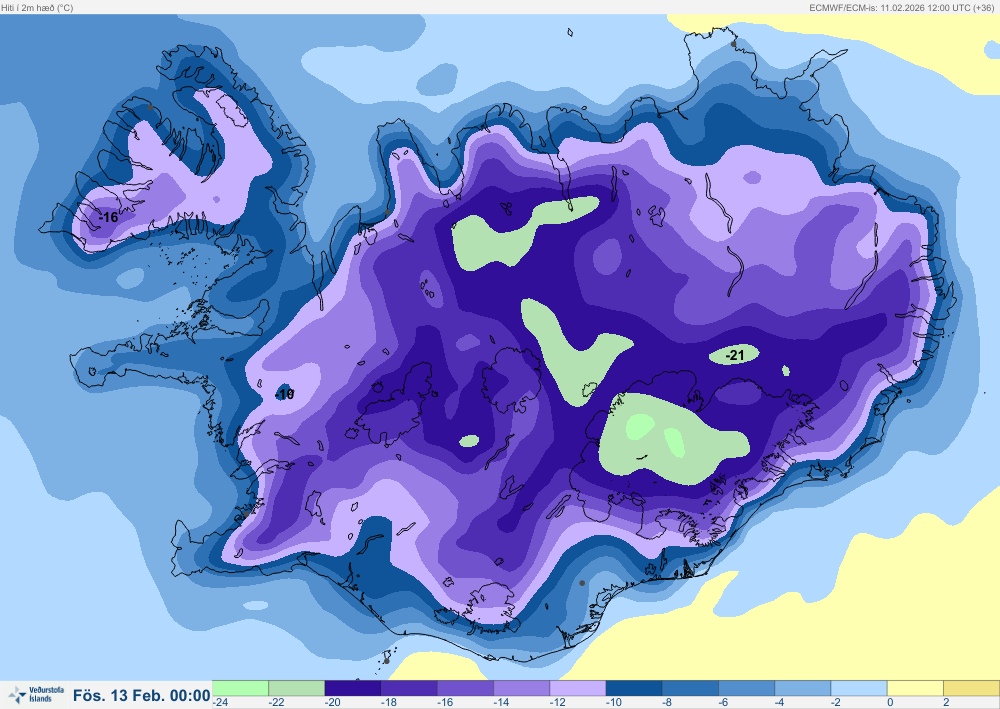1000x709 pixels.
Task: Select legend swatch between -2 and 0
Action: pos(859,688)
